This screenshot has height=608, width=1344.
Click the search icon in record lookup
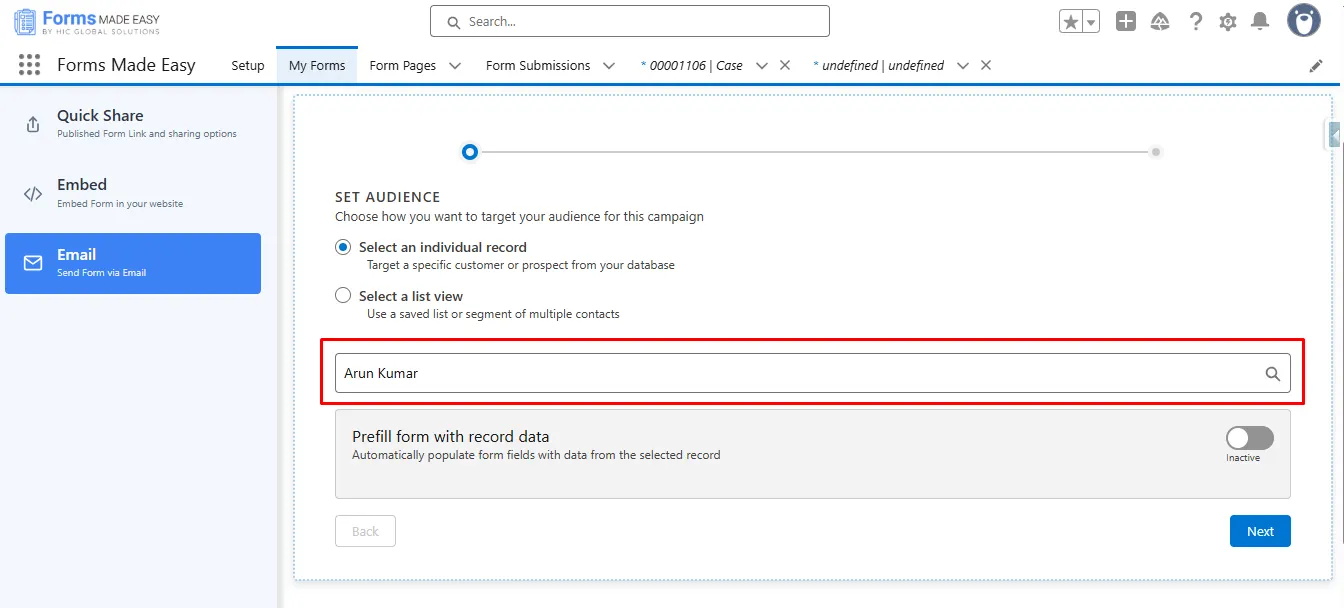click(1273, 373)
